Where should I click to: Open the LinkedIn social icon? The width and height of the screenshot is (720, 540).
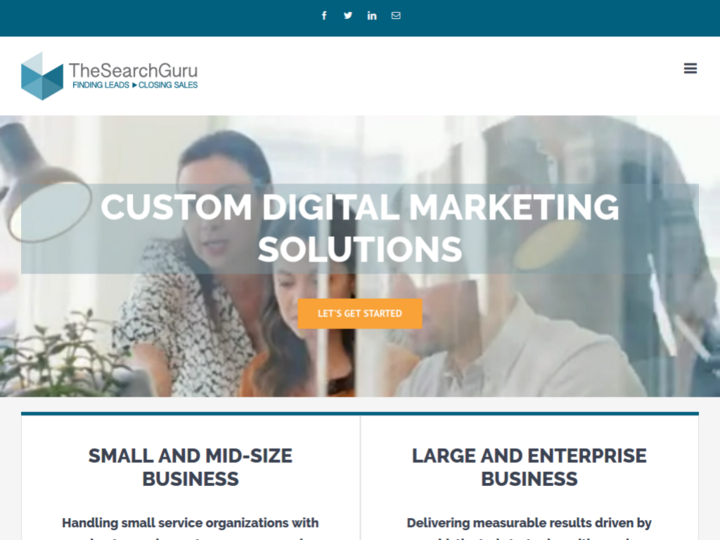[x=372, y=16]
